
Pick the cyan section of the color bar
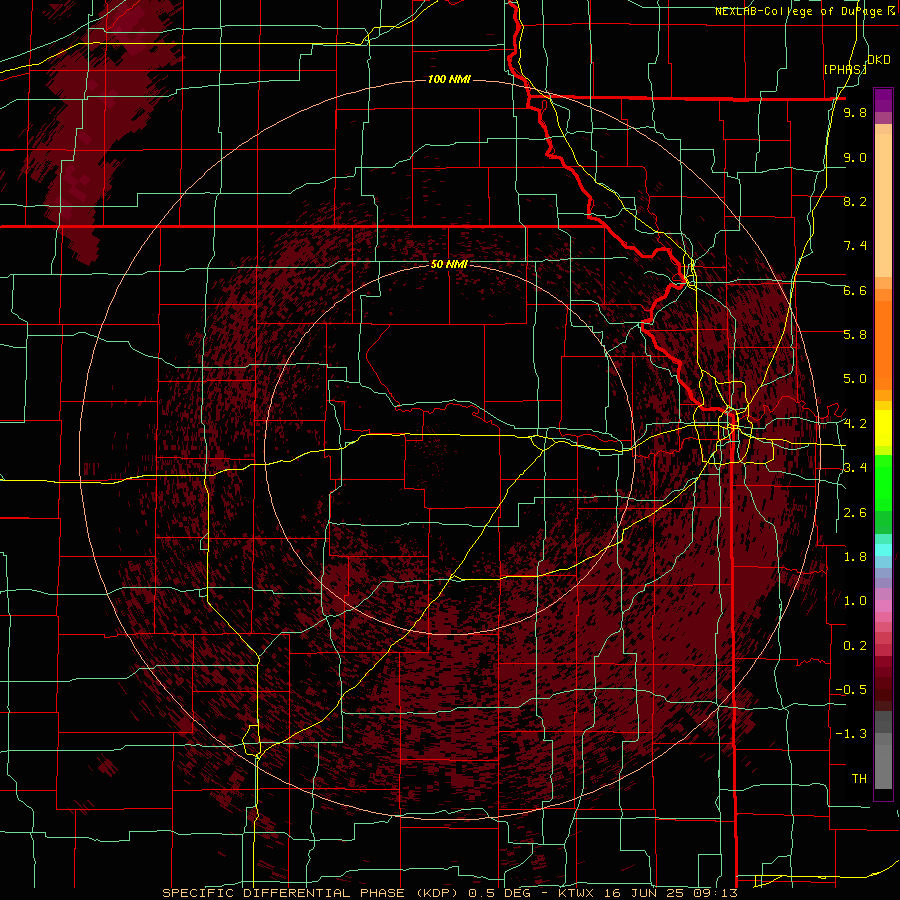pos(883,550)
